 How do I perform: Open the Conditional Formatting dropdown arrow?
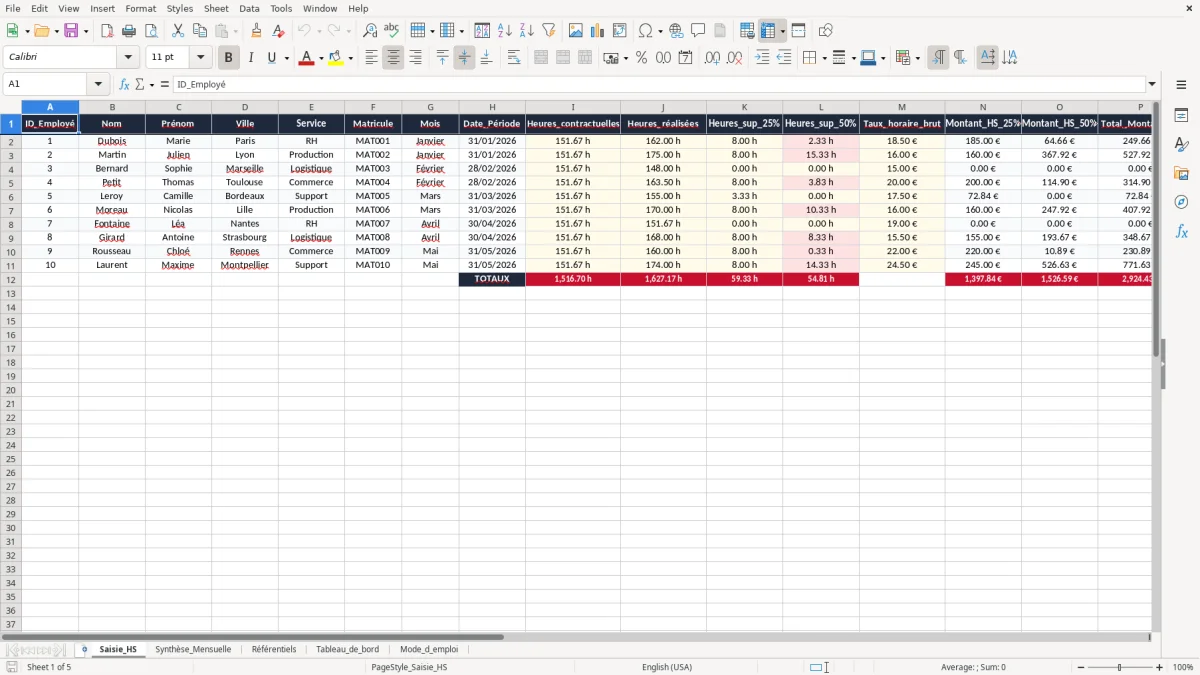coord(917,58)
